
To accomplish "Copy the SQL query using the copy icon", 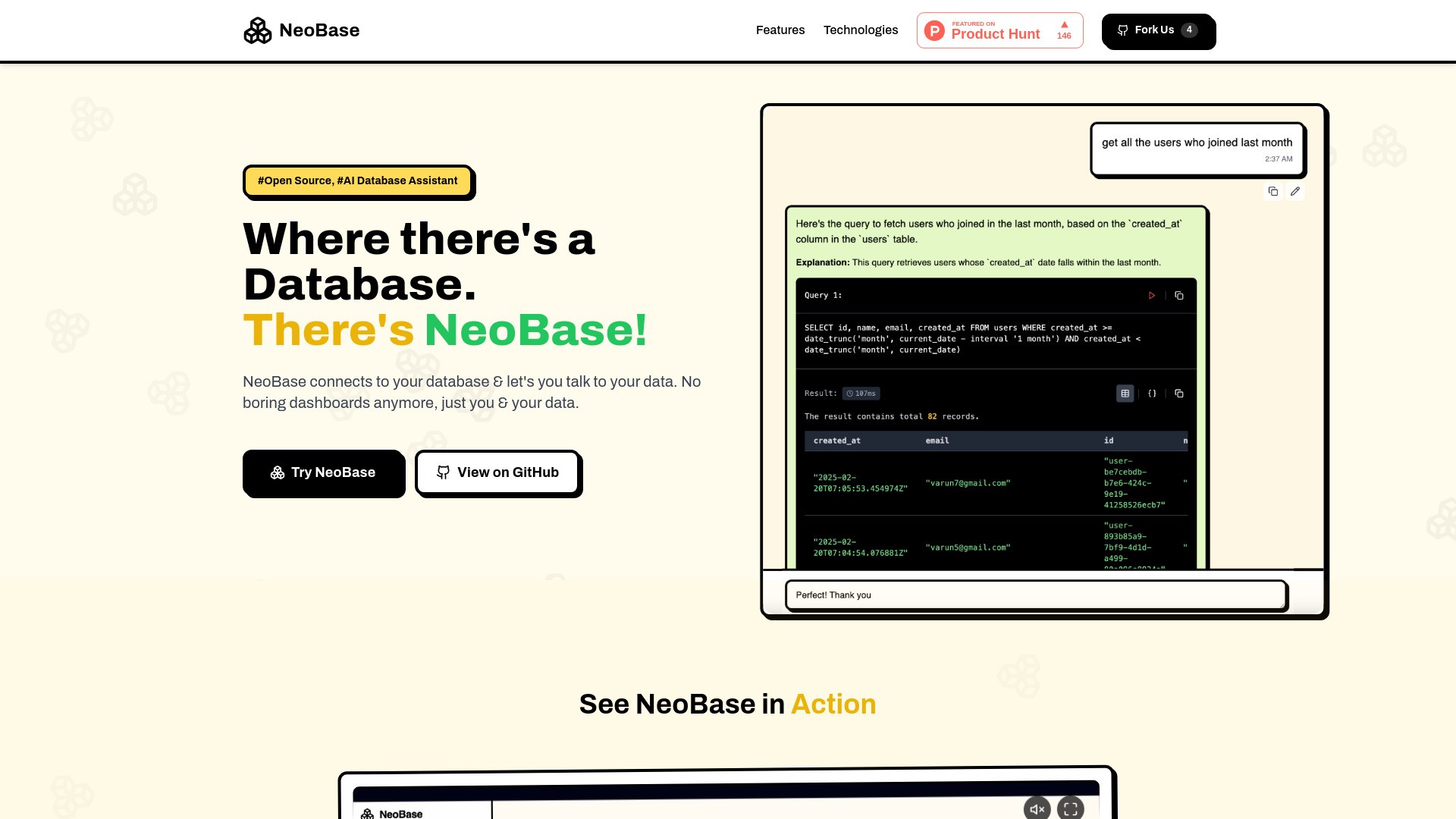I will tap(1179, 296).
